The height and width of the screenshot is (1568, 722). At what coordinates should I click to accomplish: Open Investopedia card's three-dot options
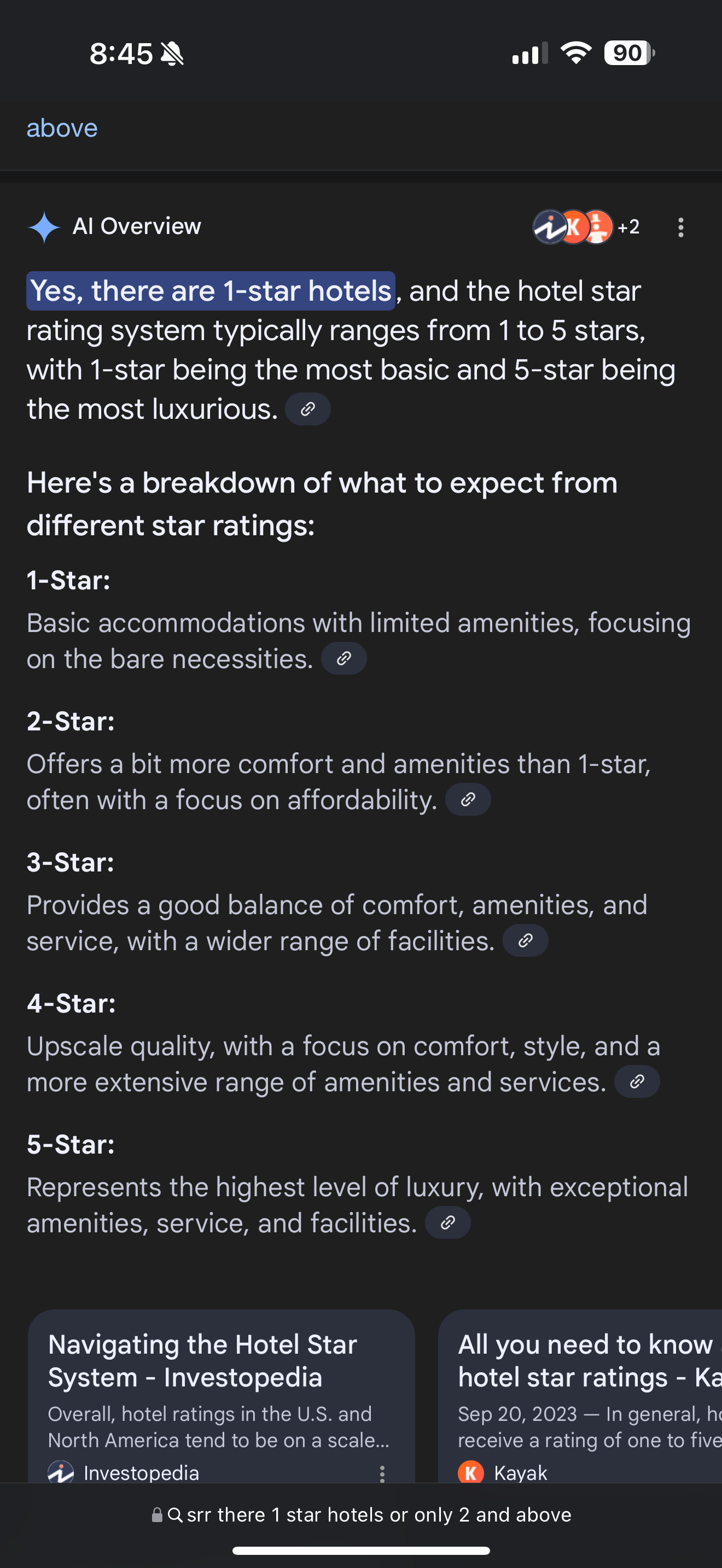[x=382, y=1473]
